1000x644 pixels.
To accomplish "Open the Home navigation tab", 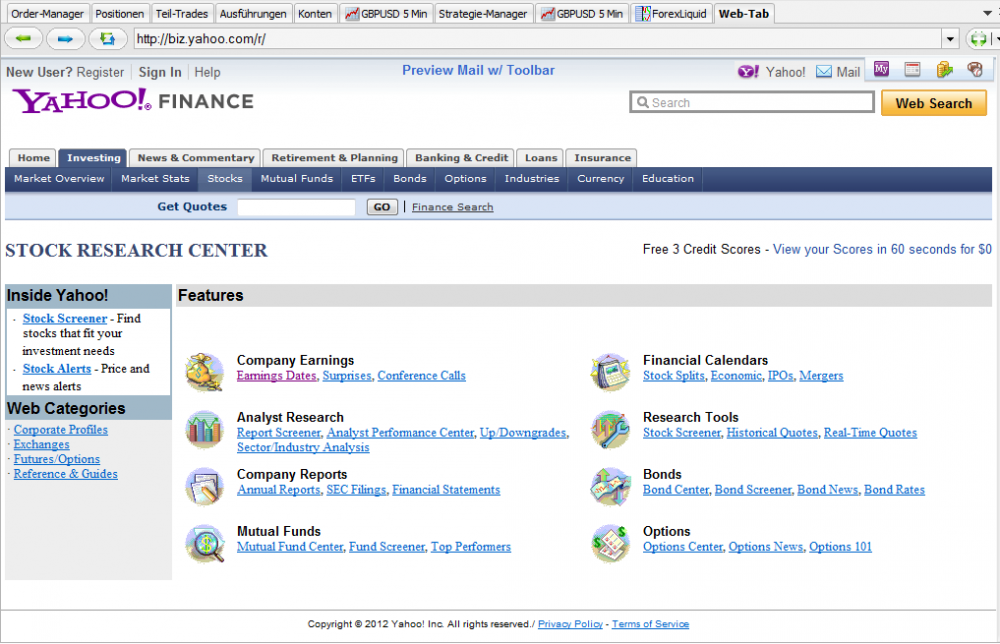I will (33, 157).
